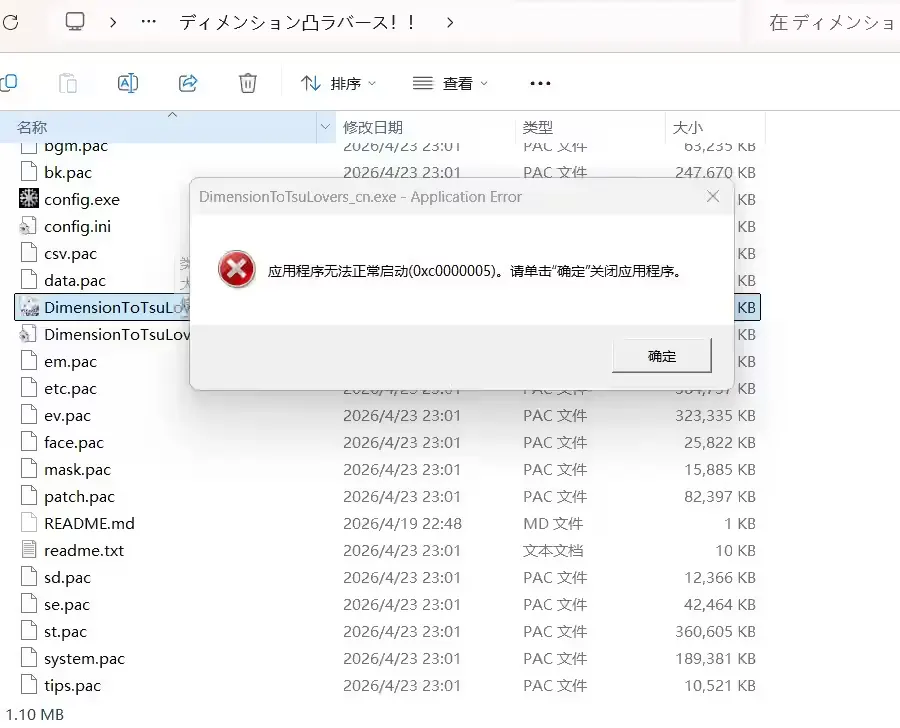Select README.md file icon

click(29, 523)
